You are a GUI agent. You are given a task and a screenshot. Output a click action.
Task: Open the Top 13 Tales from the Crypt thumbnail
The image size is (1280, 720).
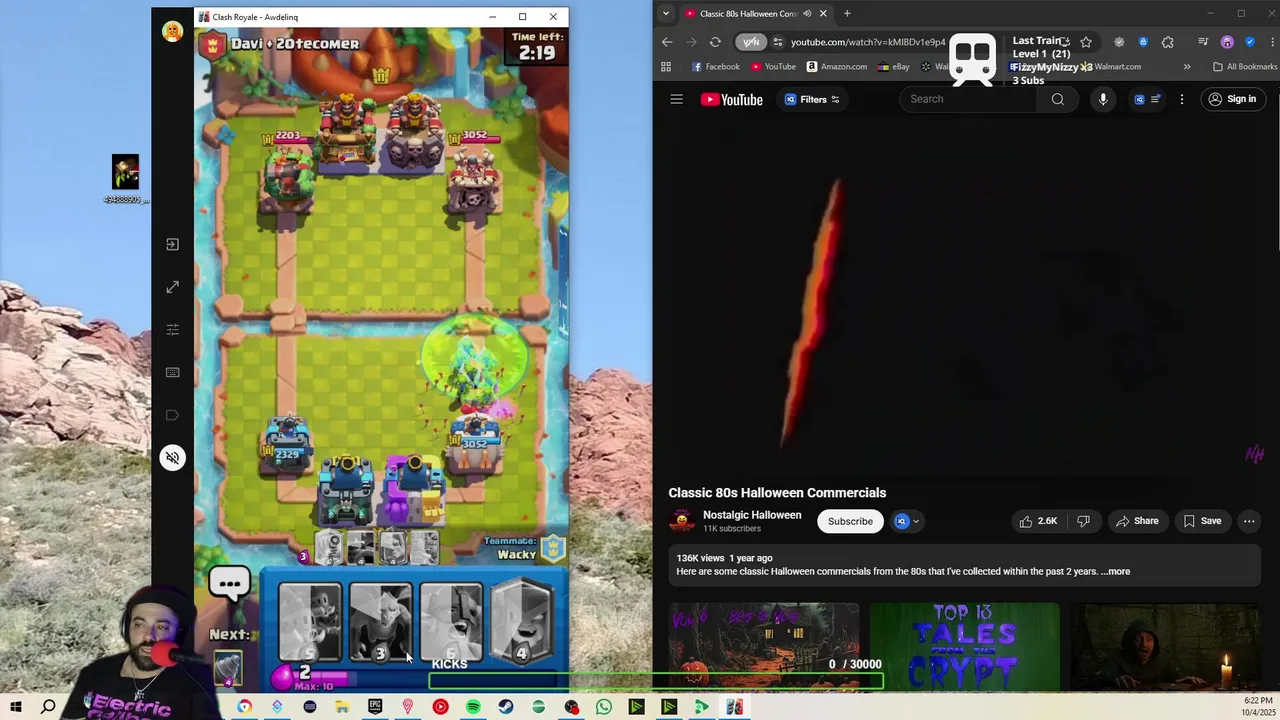pyautogui.click(x=965, y=646)
